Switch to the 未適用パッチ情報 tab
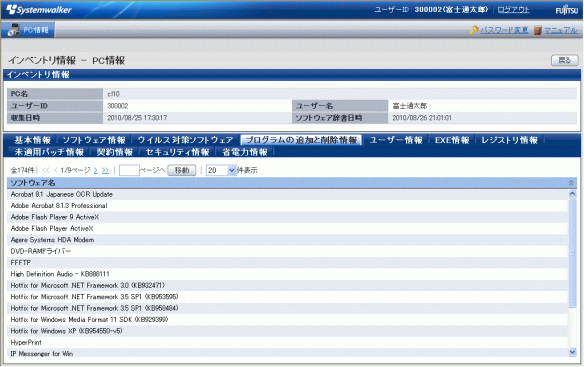584x367 pixels. coord(49,152)
